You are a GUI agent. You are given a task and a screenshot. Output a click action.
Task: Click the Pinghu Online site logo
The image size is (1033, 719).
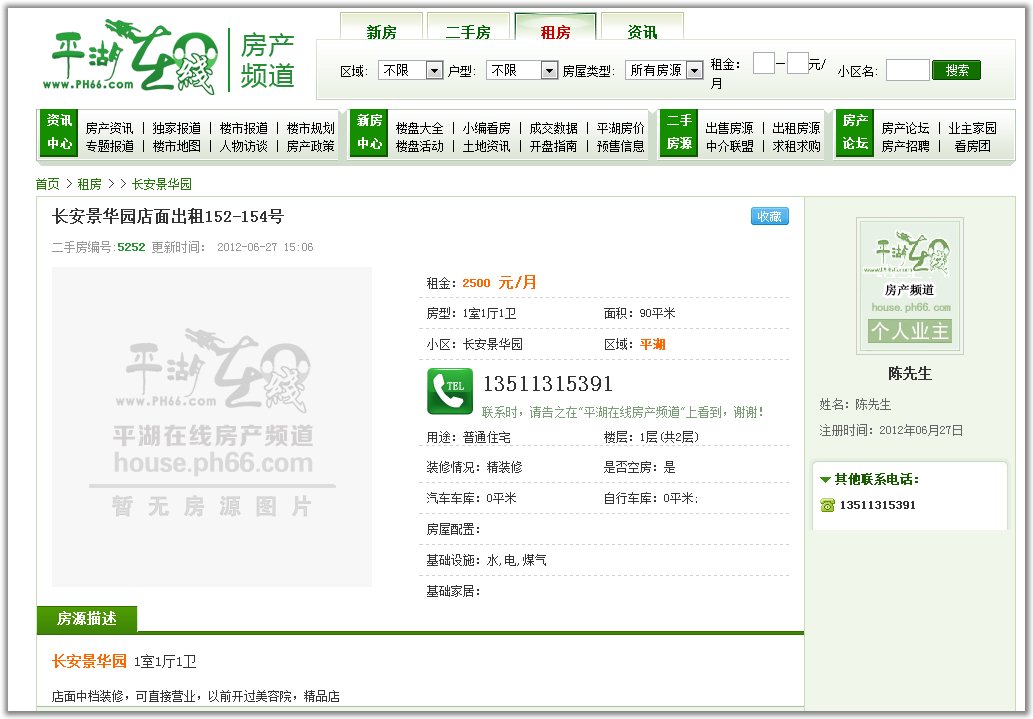(x=134, y=57)
